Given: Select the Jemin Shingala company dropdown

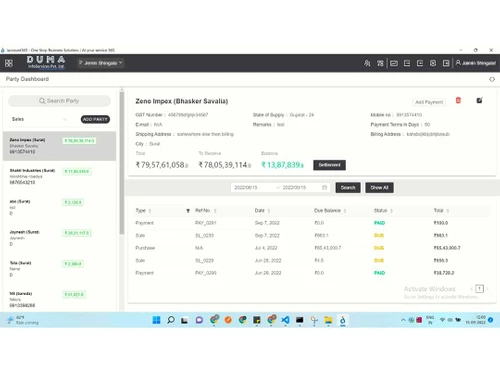Looking at the screenshot, I should click(x=100, y=63).
